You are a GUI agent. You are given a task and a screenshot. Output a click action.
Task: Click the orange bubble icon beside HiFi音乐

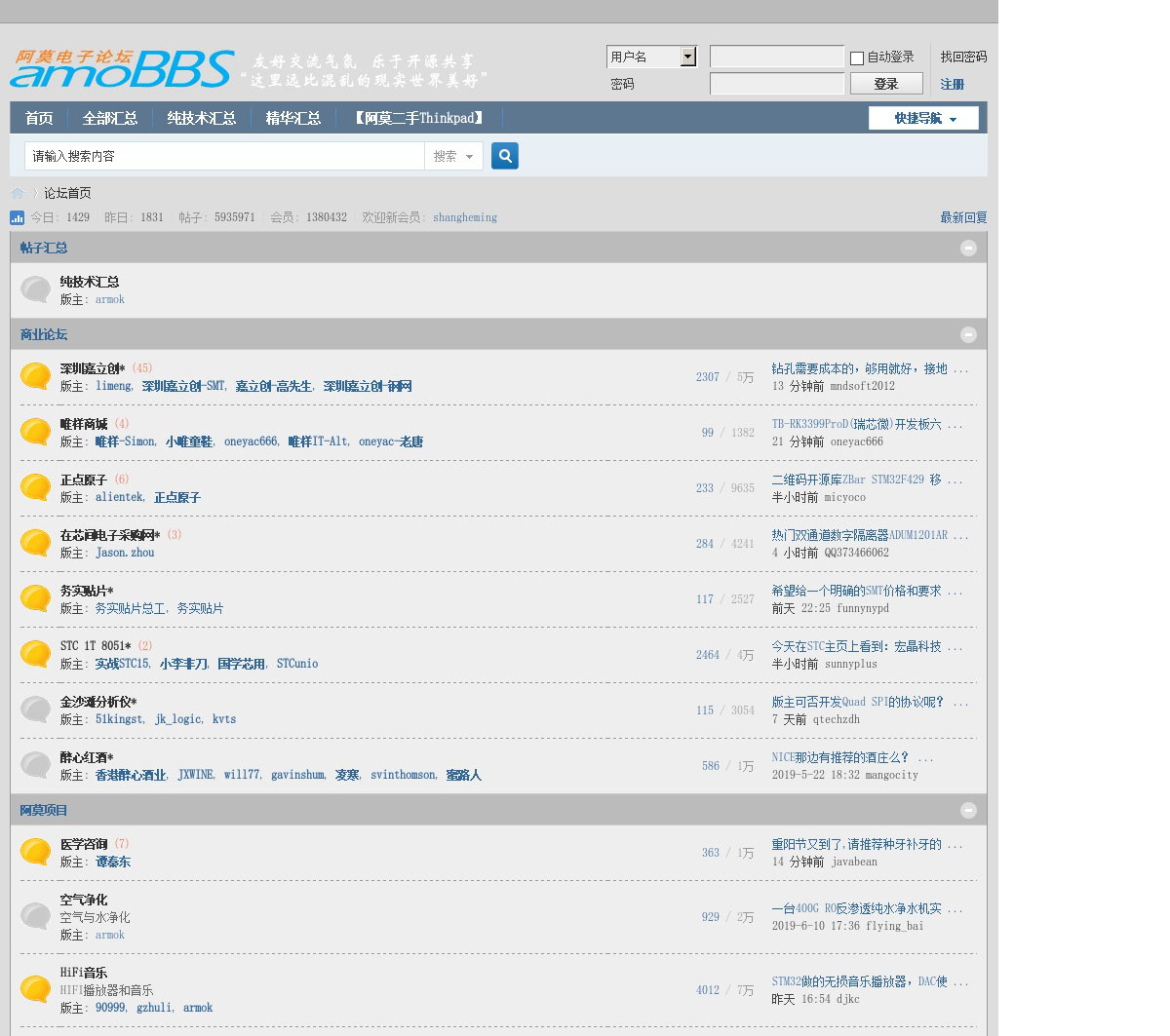[x=36, y=989]
